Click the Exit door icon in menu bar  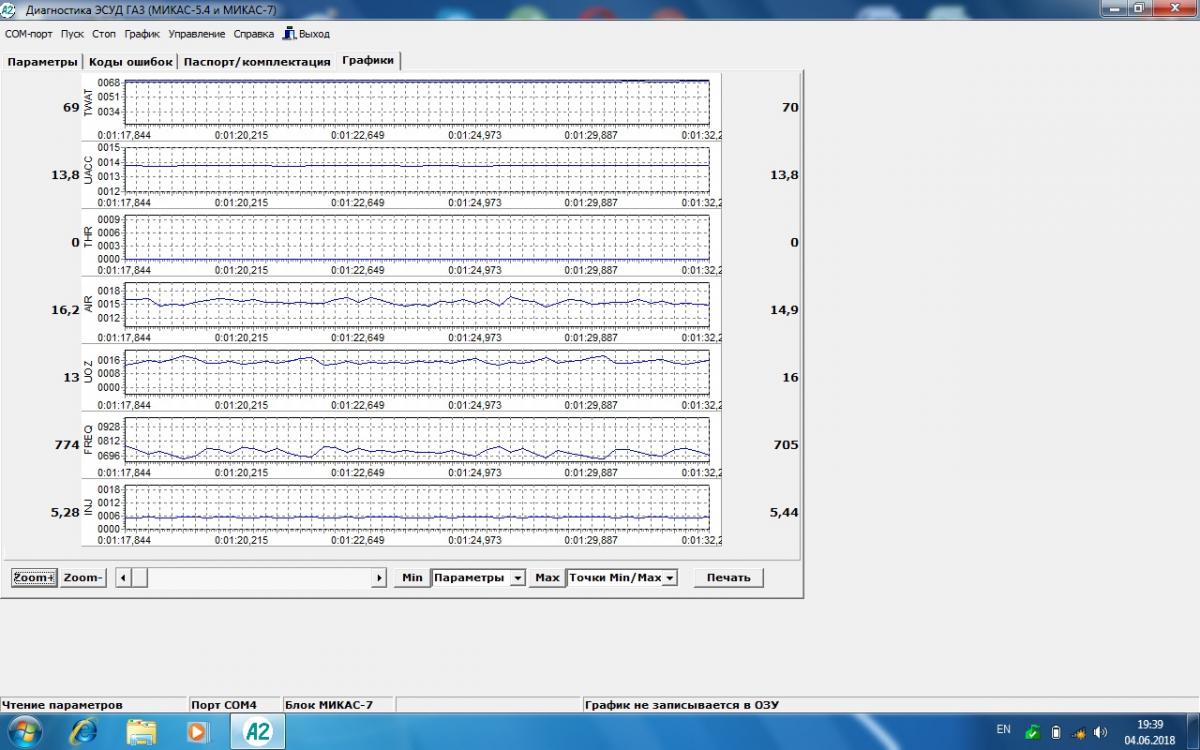pos(289,33)
